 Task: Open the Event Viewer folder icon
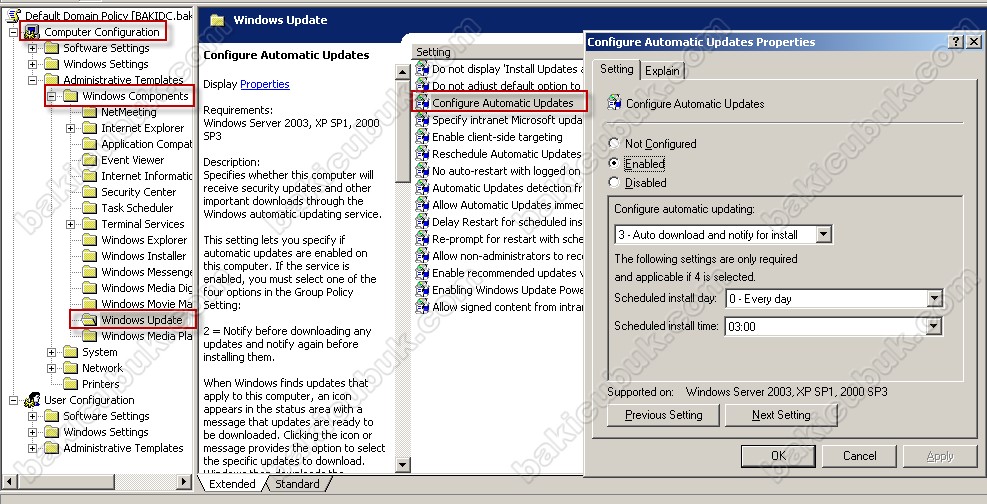point(89,160)
